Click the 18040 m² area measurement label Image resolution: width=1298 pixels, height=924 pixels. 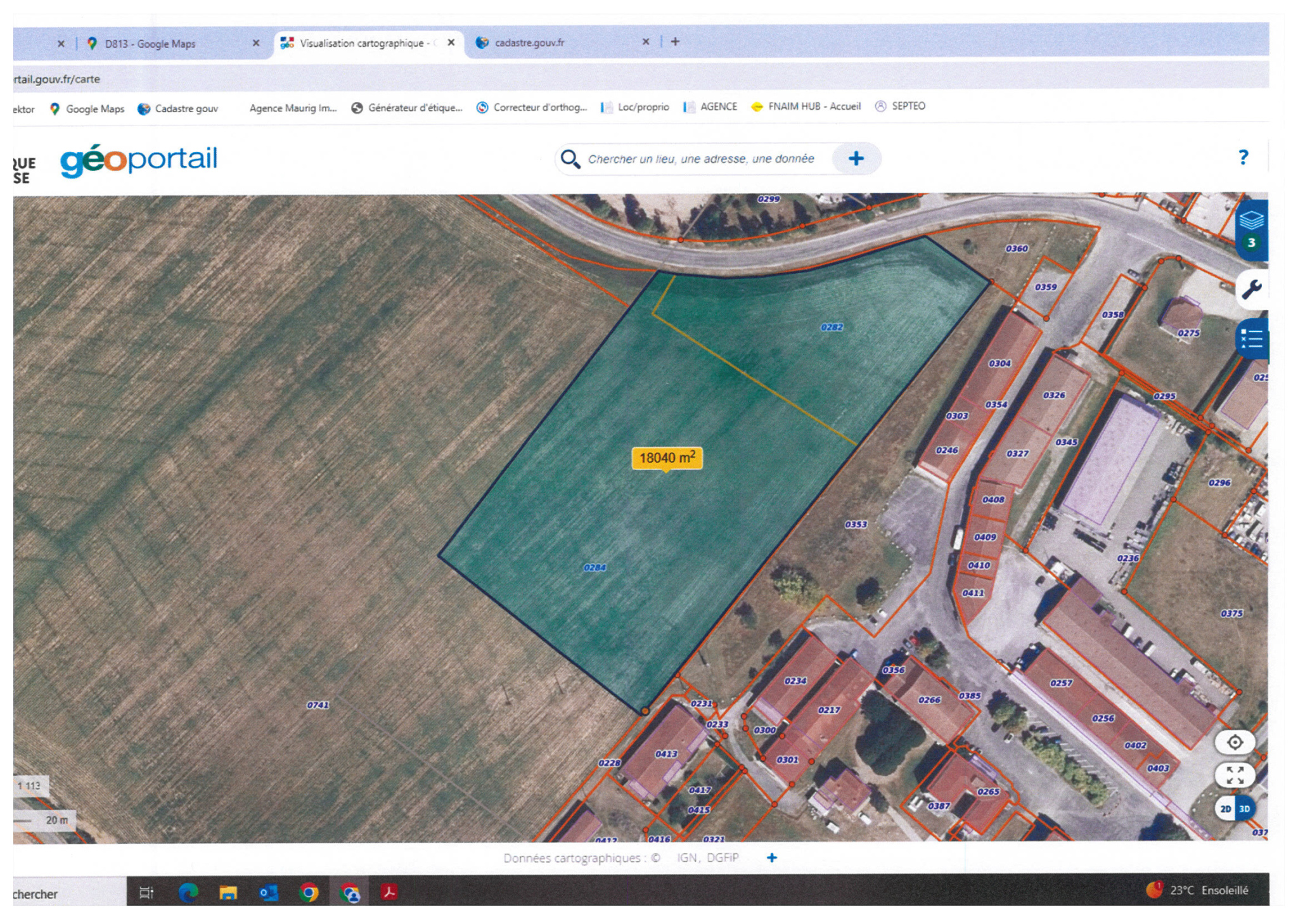(667, 458)
